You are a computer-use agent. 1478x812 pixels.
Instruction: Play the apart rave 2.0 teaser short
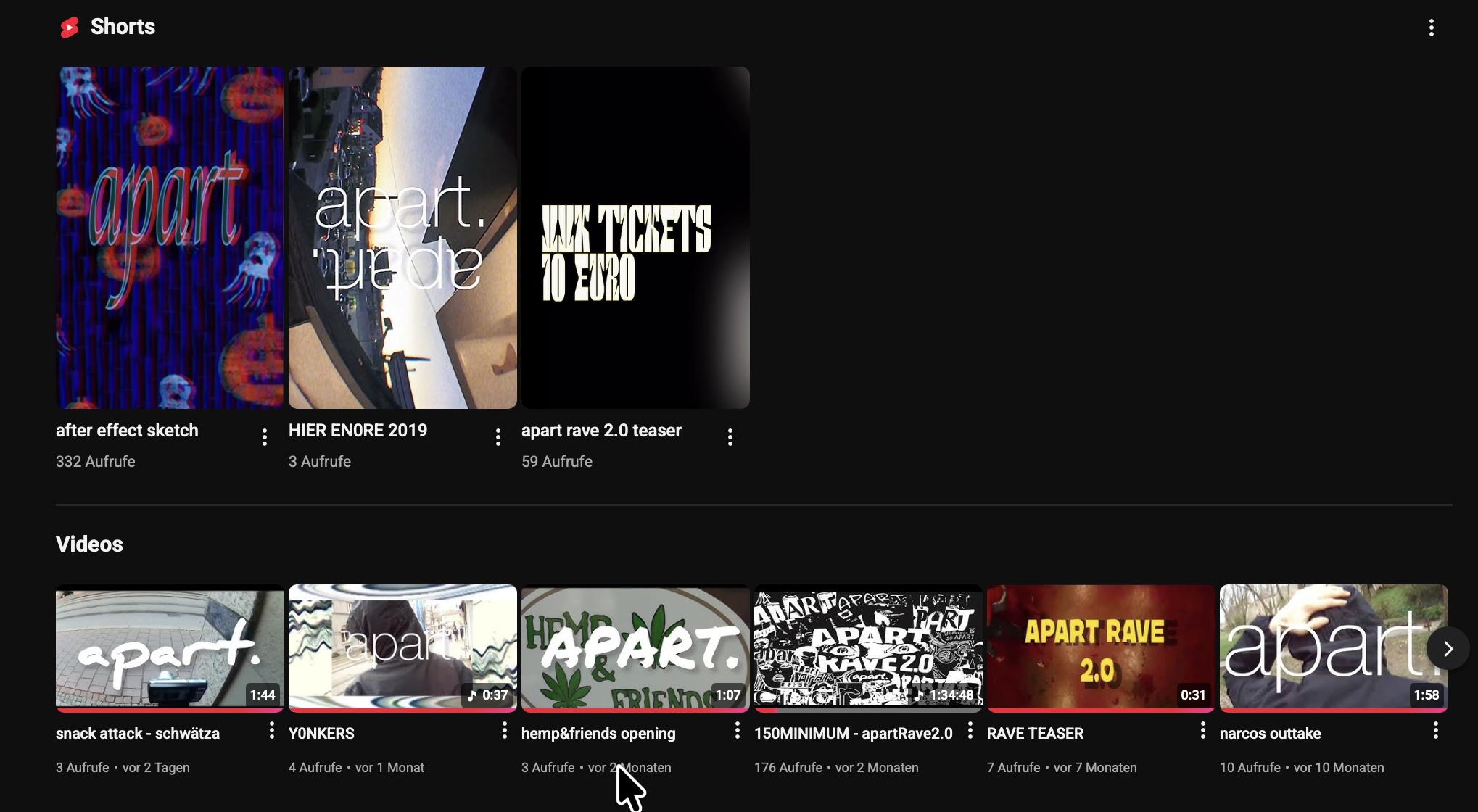635,238
